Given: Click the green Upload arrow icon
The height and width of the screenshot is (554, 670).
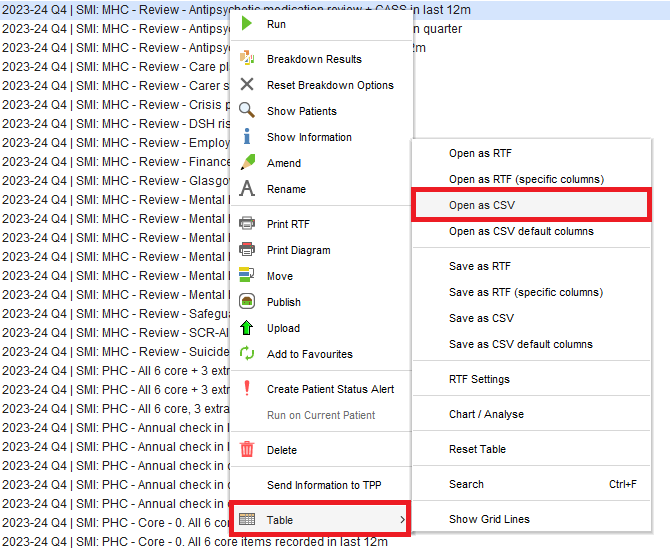Looking at the screenshot, I should click(x=247, y=328).
